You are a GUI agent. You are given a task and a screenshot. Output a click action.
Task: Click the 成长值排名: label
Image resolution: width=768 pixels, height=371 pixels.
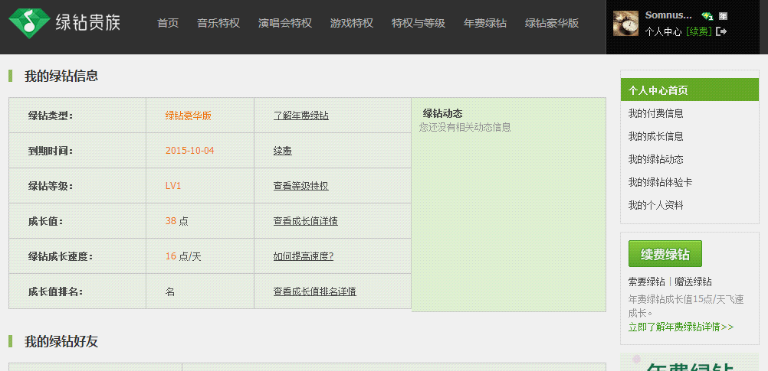pyautogui.click(x=55, y=292)
